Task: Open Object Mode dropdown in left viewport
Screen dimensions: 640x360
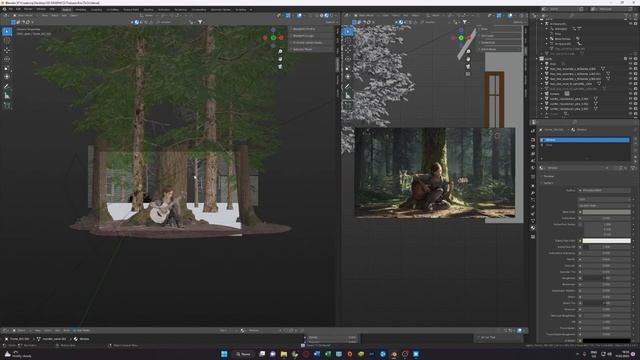Action: pos(24,16)
